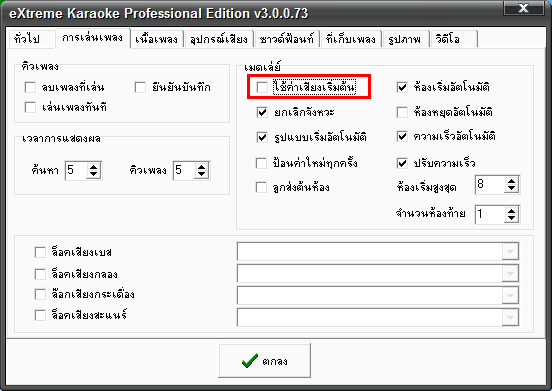This screenshot has width=552, height=391.
Task: Increase ห้องเริ่มสูงสุด value
Action: (512, 181)
